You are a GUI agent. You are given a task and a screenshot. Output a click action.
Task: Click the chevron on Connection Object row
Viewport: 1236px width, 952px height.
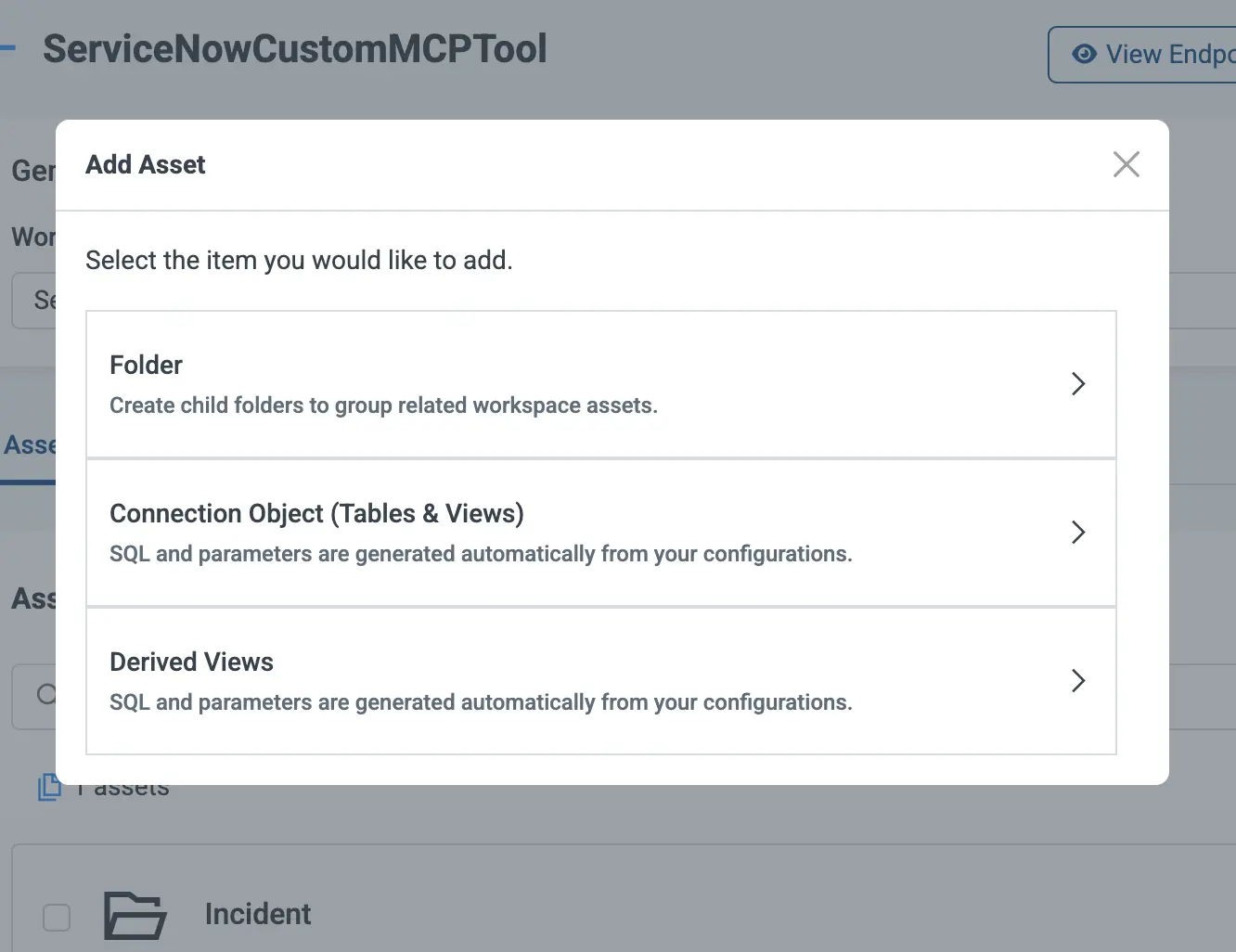[x=1077, y=533]
